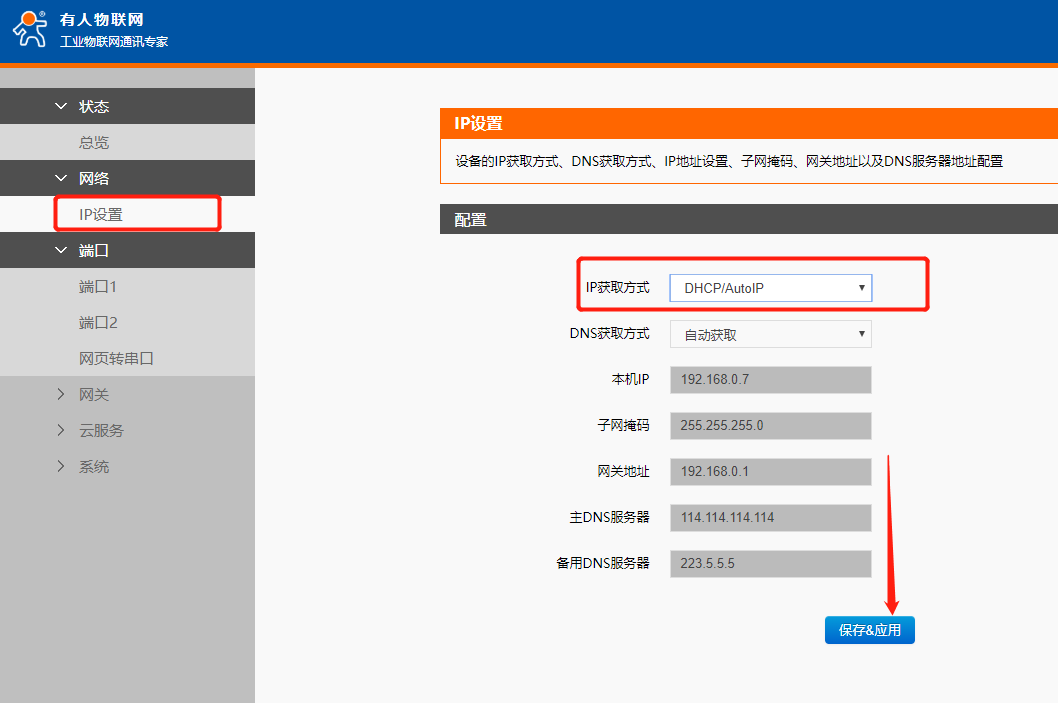Select IP设置 in the sidebar
Image resolution: width=1058 pixels, height=703 pixels.
[101, 215]
